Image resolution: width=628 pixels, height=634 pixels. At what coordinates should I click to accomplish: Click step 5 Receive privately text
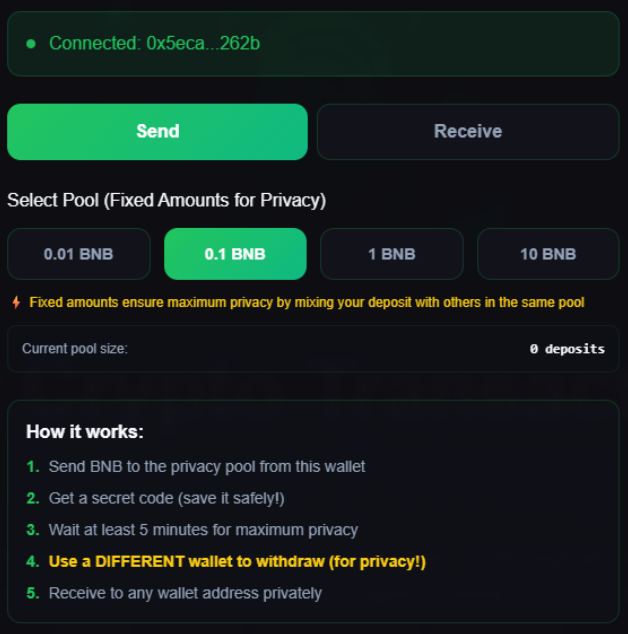[x=185, y=593]
